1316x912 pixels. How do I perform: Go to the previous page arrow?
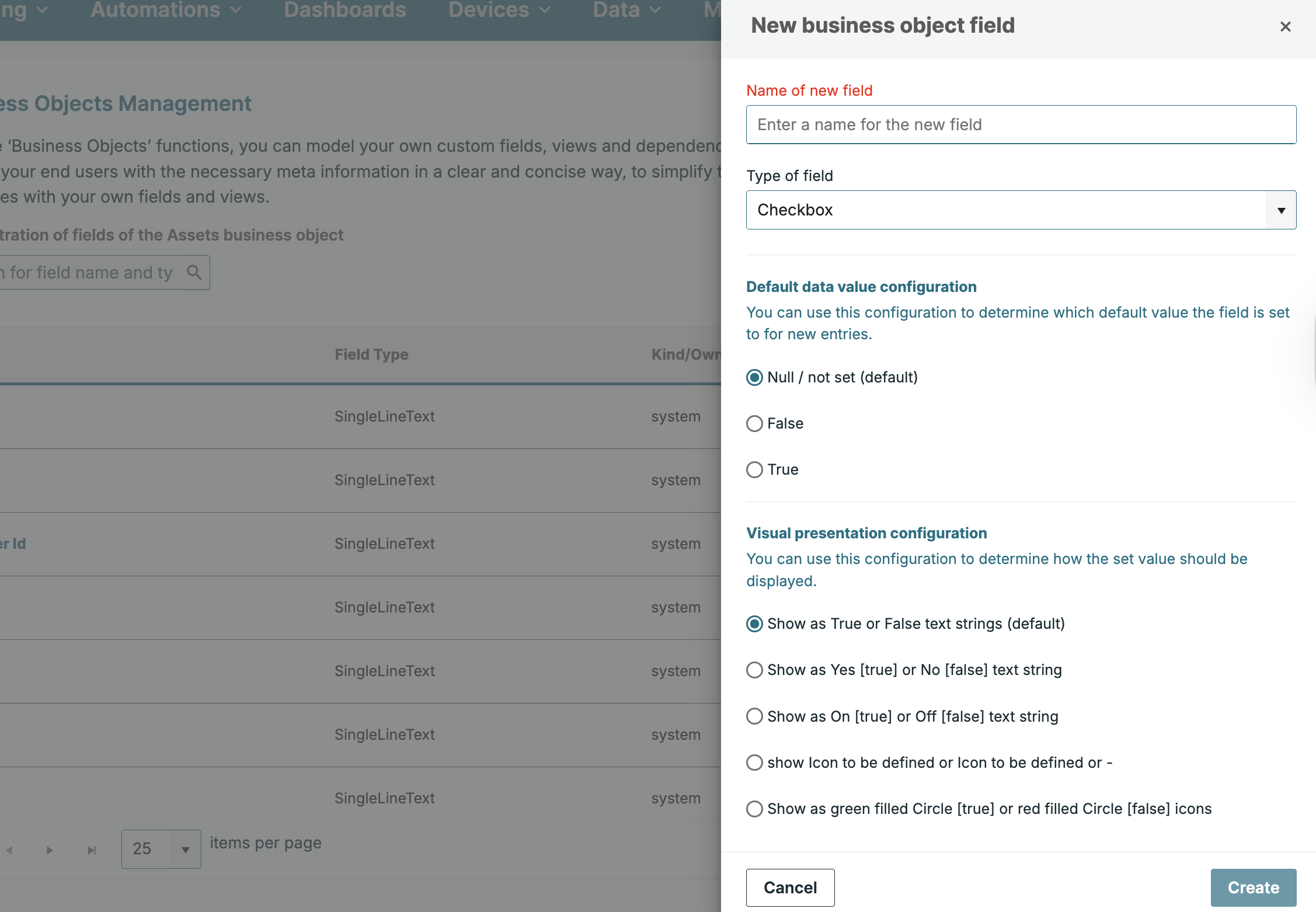point(9,850)
